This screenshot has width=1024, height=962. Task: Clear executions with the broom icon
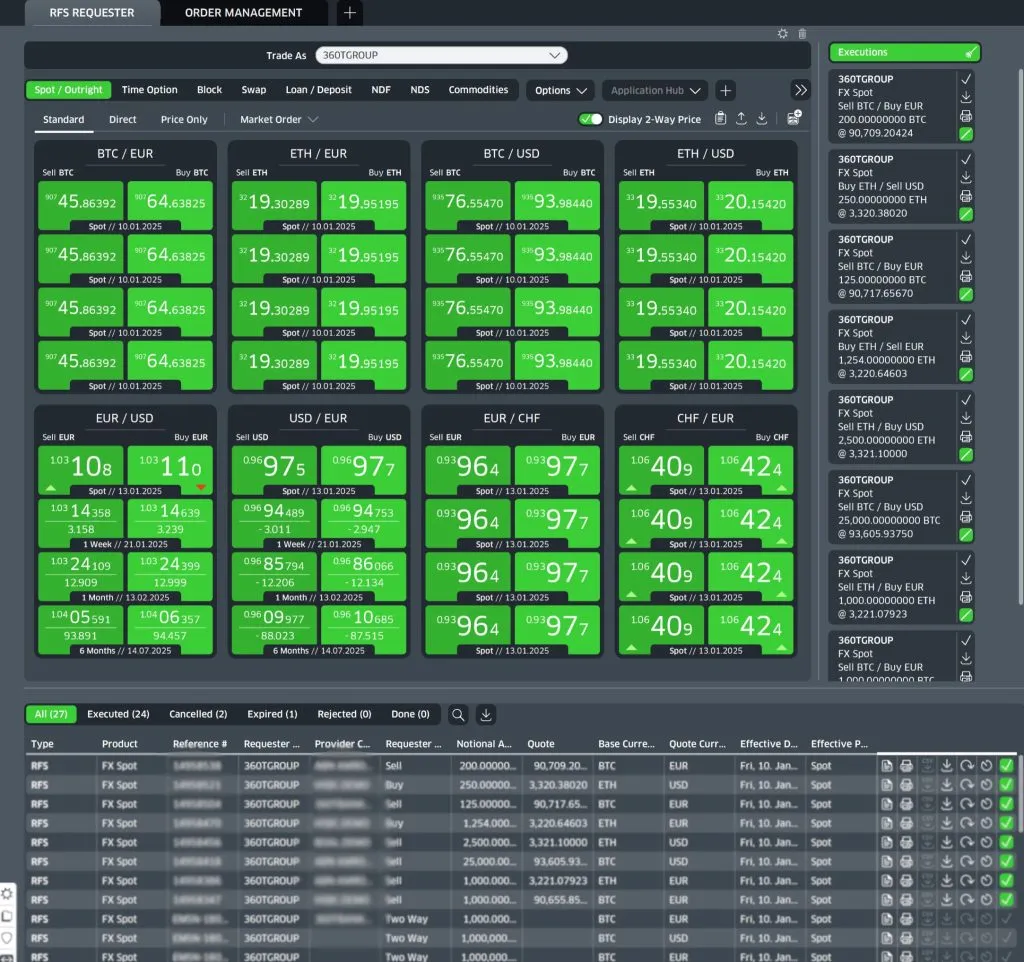point(971,52)
